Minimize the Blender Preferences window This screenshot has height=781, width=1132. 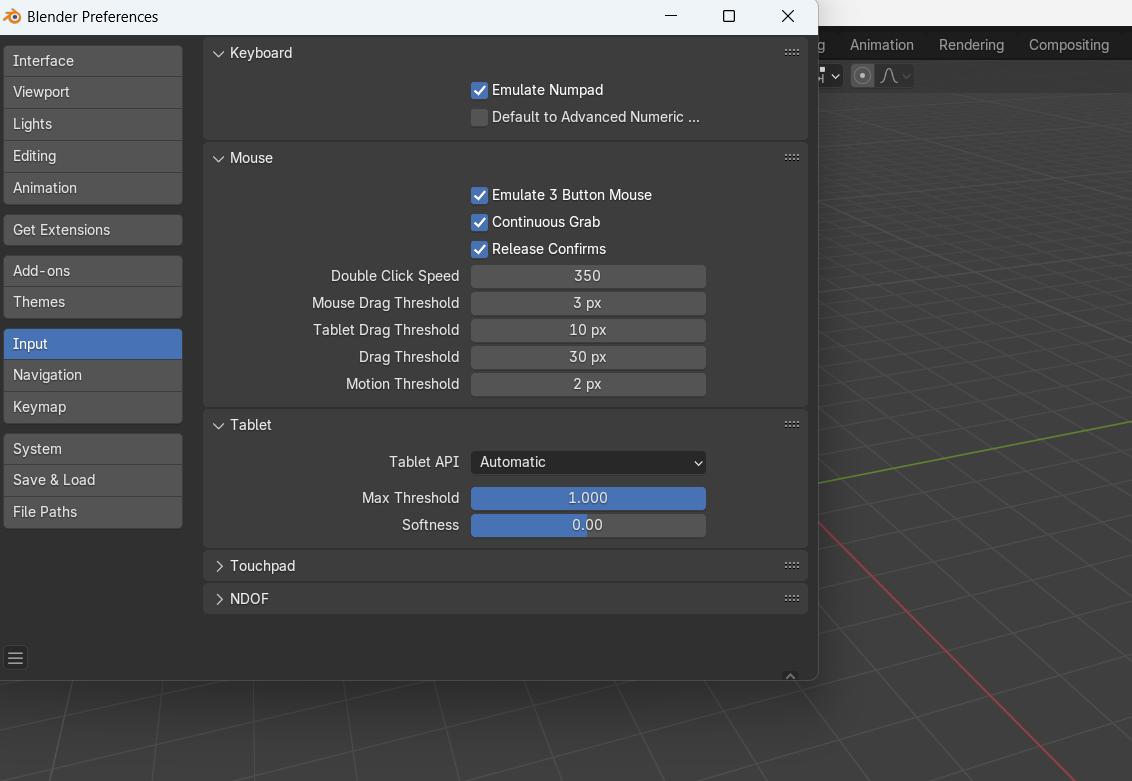(x=671, y=16)
